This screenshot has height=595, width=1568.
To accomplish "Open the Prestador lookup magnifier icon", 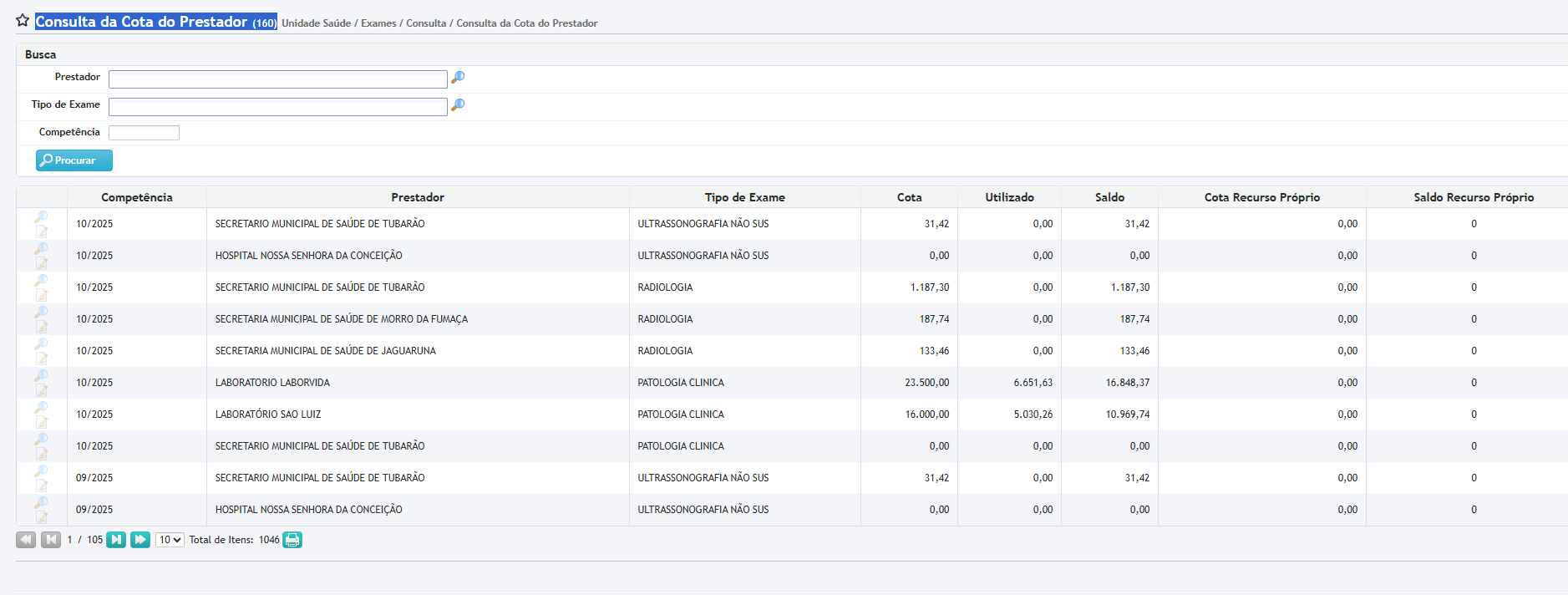I will 458,78.
